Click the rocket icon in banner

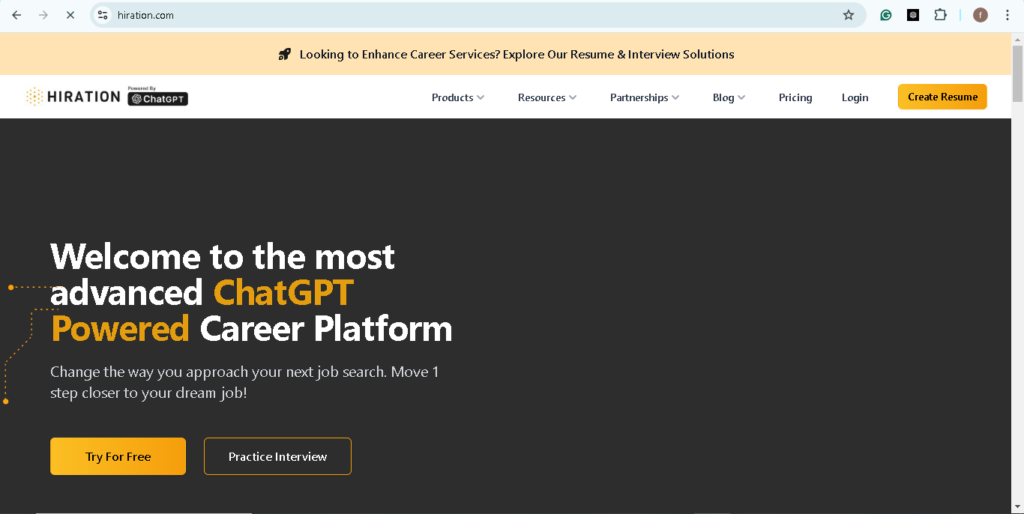click(x=284, y=54)
